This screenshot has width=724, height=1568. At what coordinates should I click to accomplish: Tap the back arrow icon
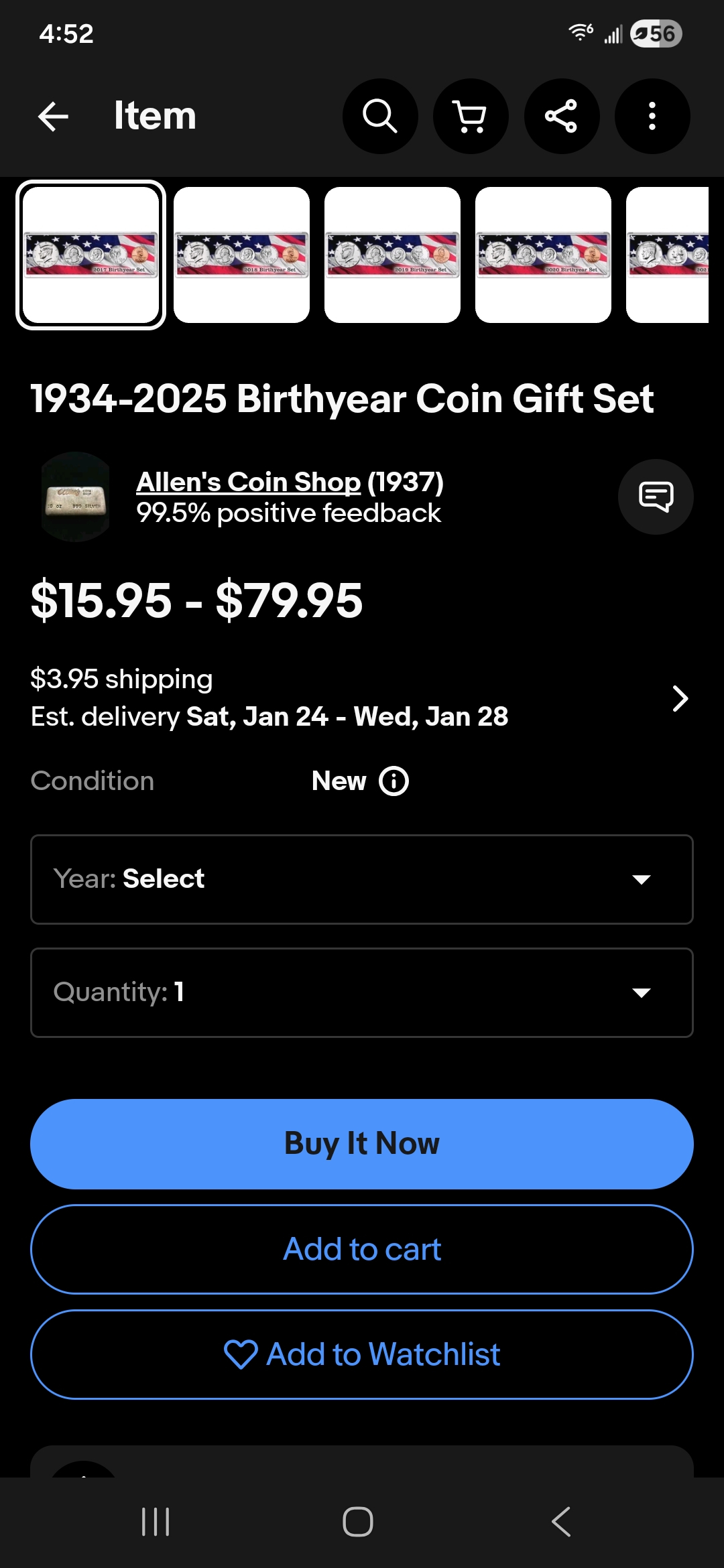54,117
